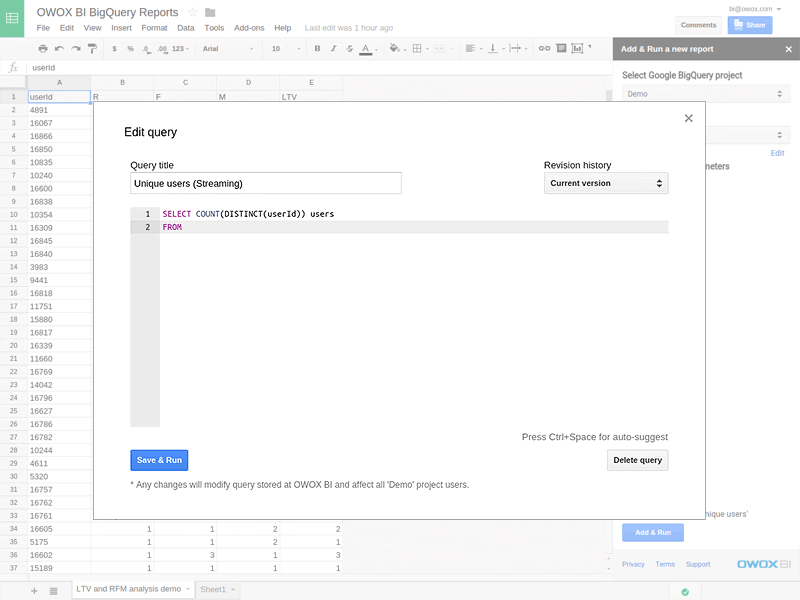Image resolution: width=800 pixels, height=600 pixels.
Task: Click the Merge cells icon
Action: coord(439,48)
